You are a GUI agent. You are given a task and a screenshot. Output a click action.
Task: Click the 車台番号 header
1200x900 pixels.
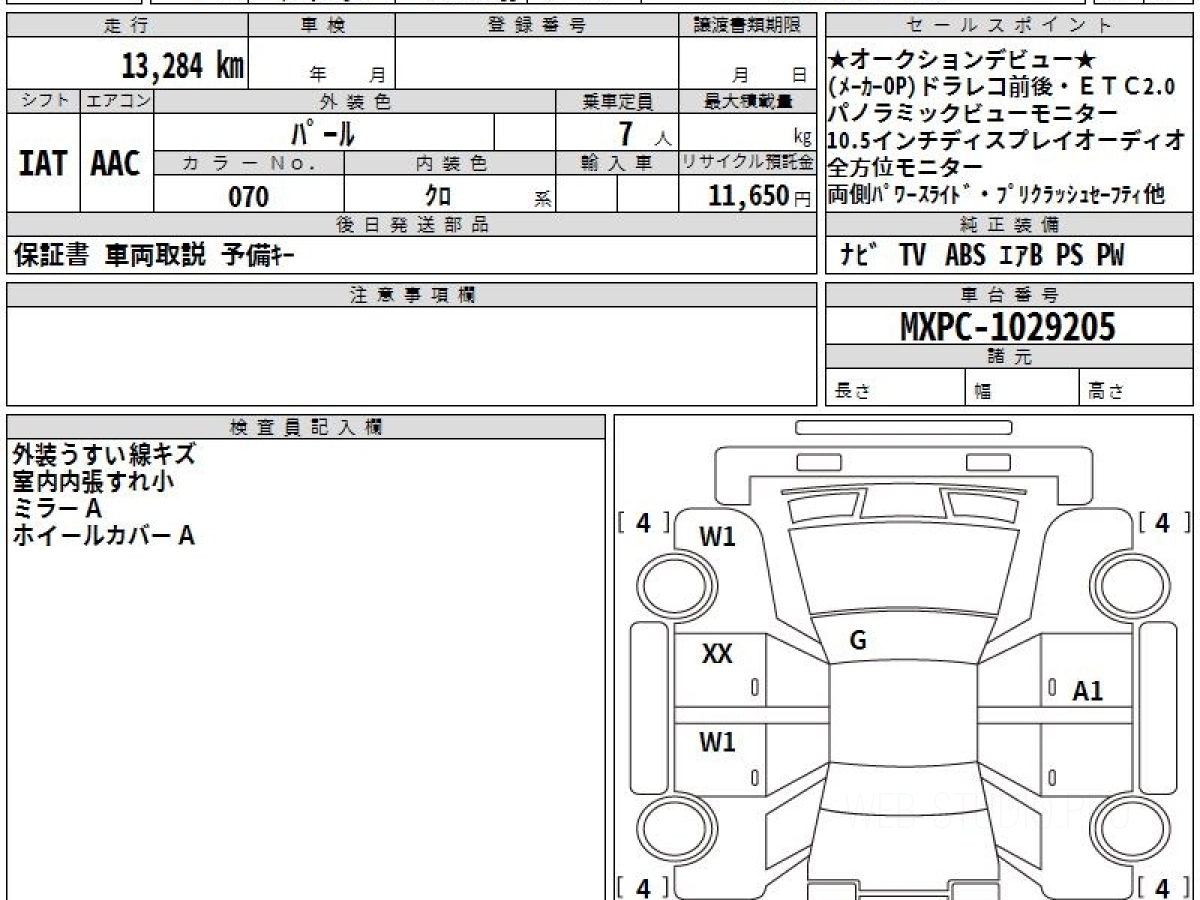[1009, 295]
